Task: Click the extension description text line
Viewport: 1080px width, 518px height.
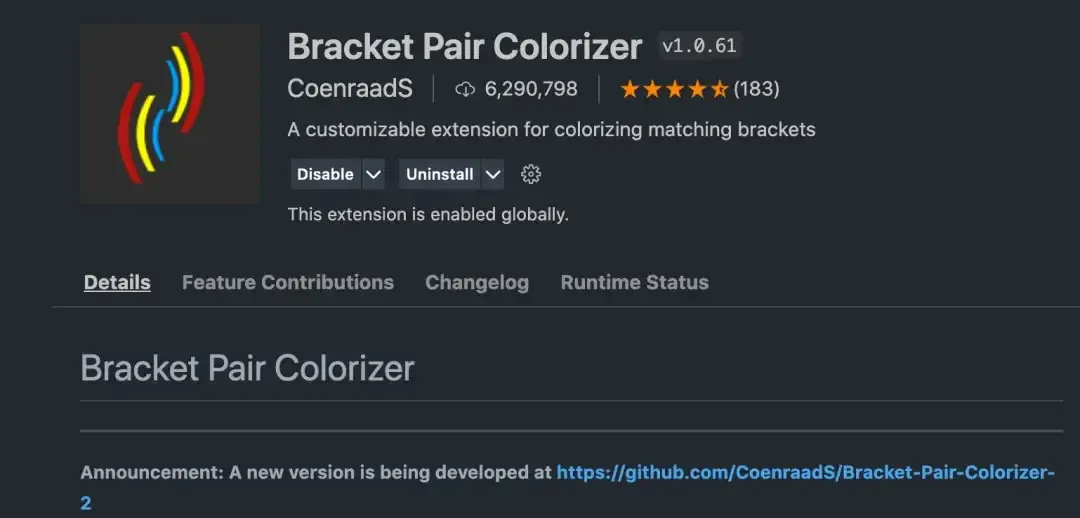Action: click(551, 130)
